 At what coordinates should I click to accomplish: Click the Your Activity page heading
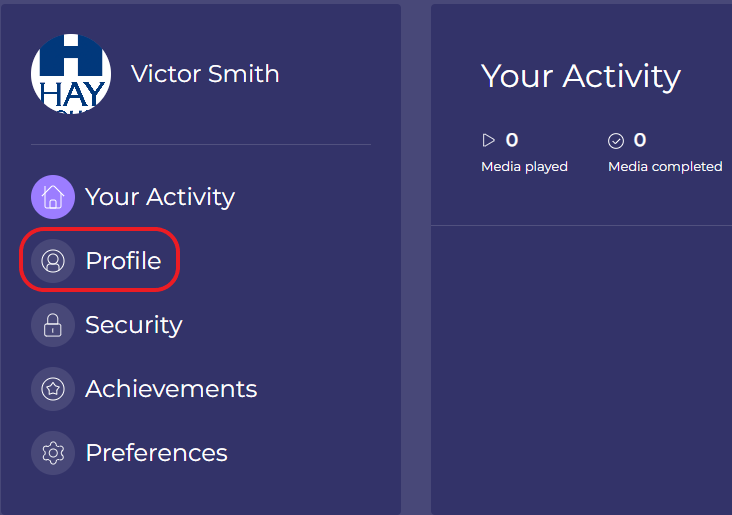pyautogui.click(x=580, y=76)
